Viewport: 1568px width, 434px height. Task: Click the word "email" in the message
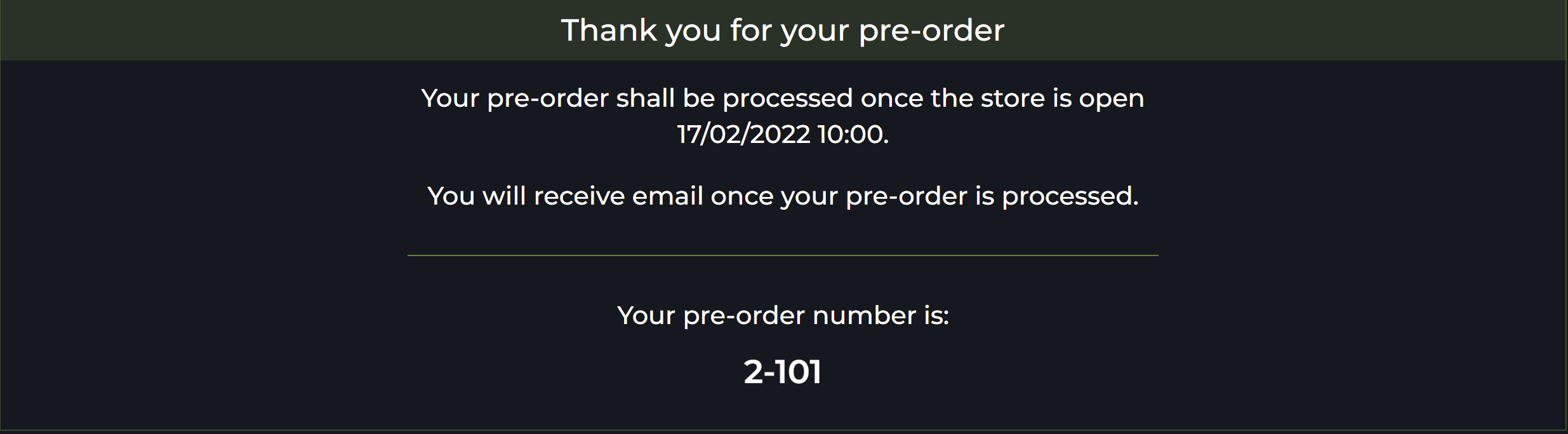point(667,196)
